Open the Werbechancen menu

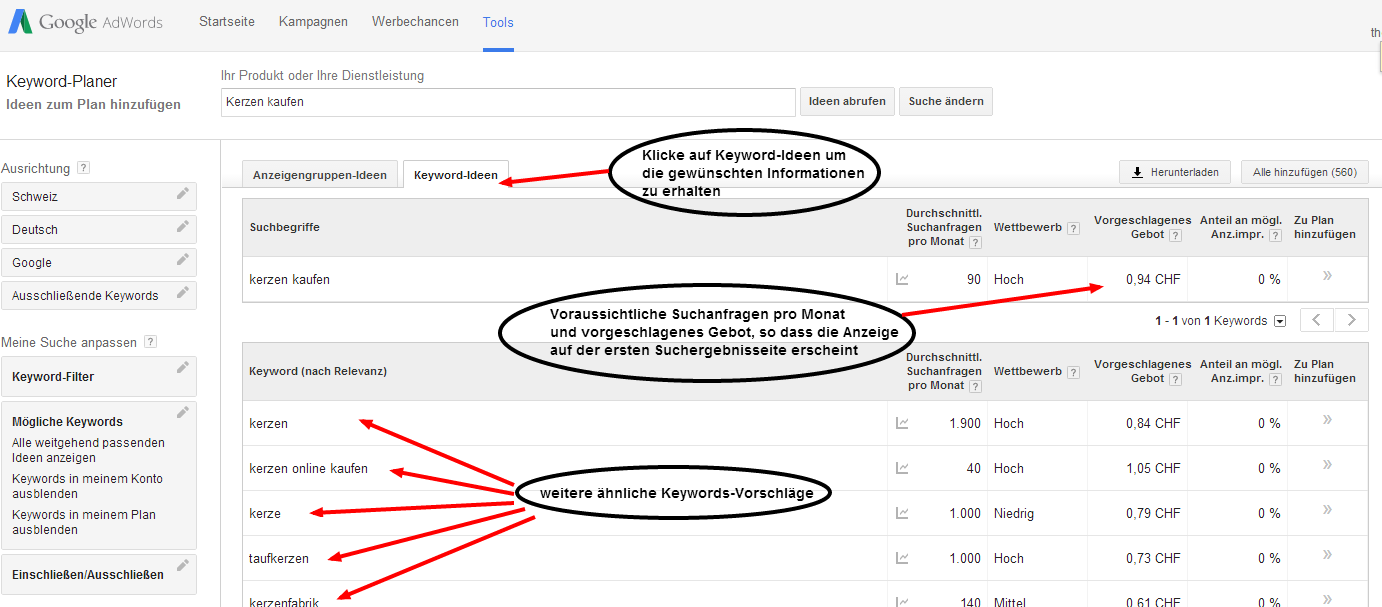(x=415, y=22)
